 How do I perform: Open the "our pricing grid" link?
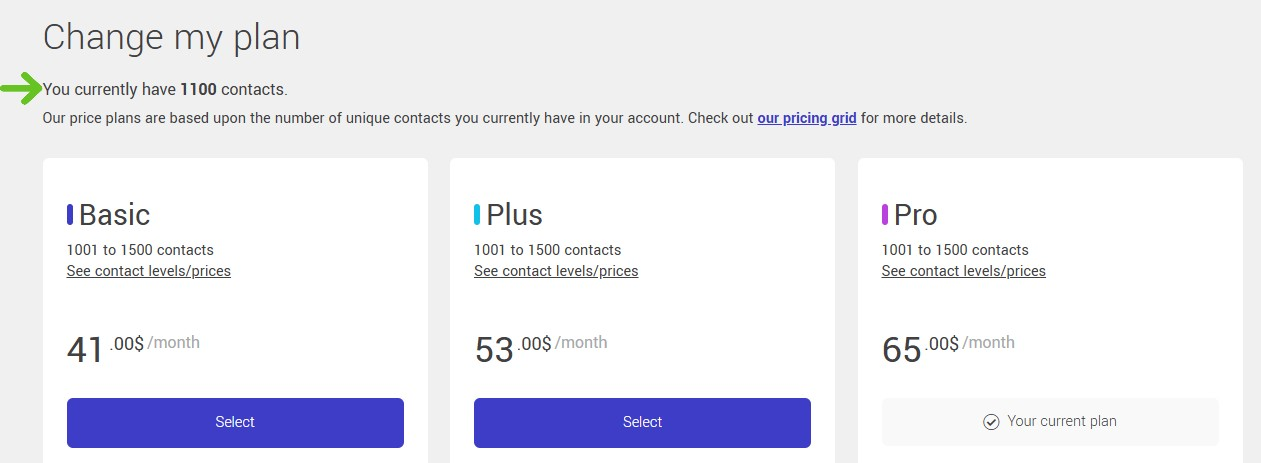(x=806, y=118)
